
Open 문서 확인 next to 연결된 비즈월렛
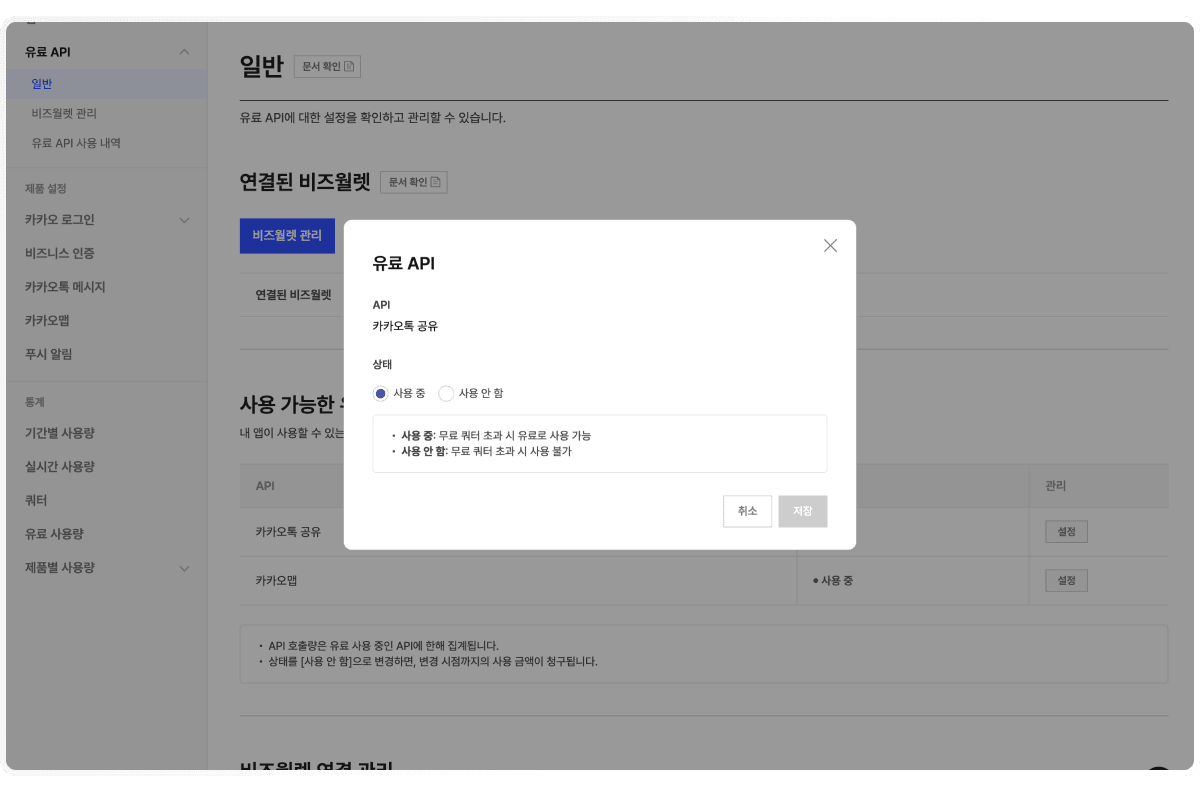click(x=413, y=182)
